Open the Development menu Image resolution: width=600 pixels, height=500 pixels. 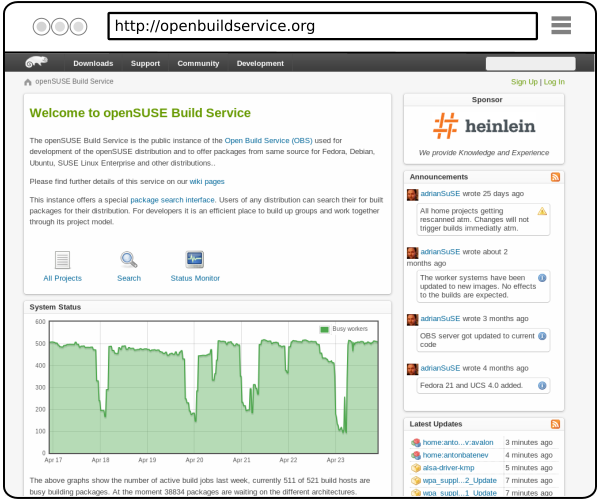[x=260, y=64]
